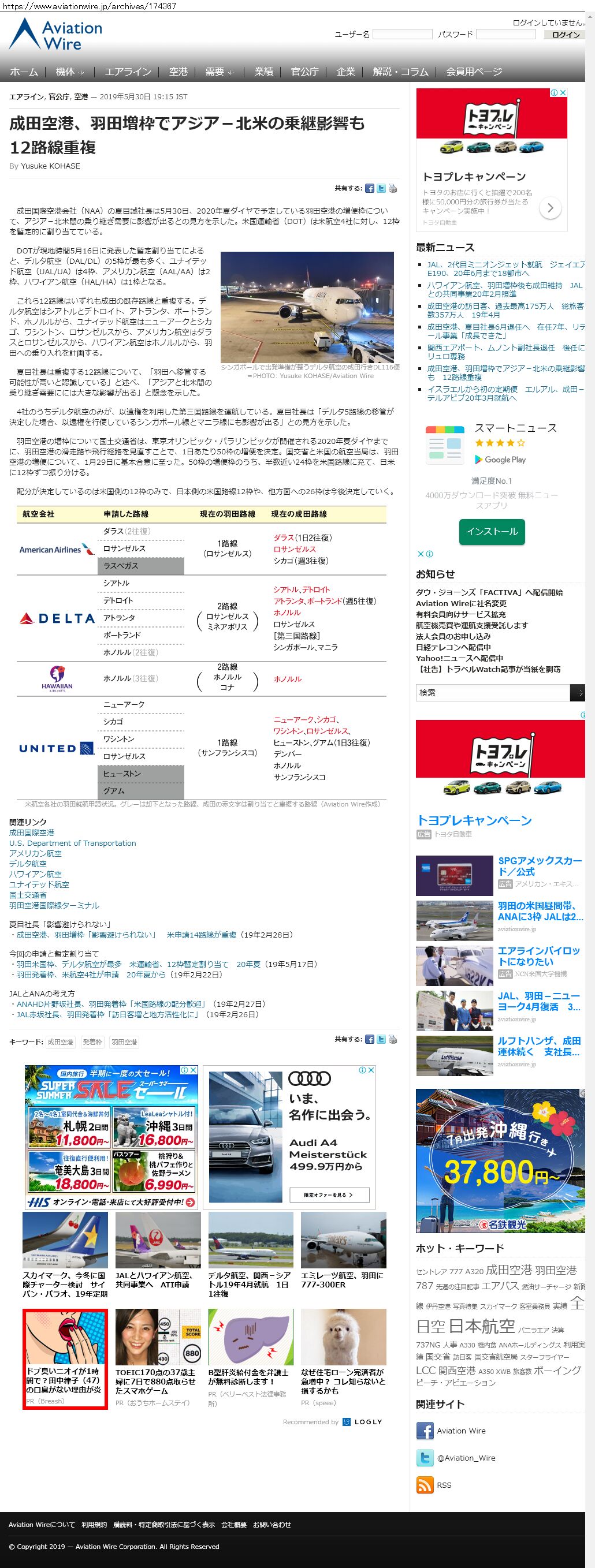
Task: Click the 37,800円 Okinawa travel banner
Action: tap(501, 1160)
